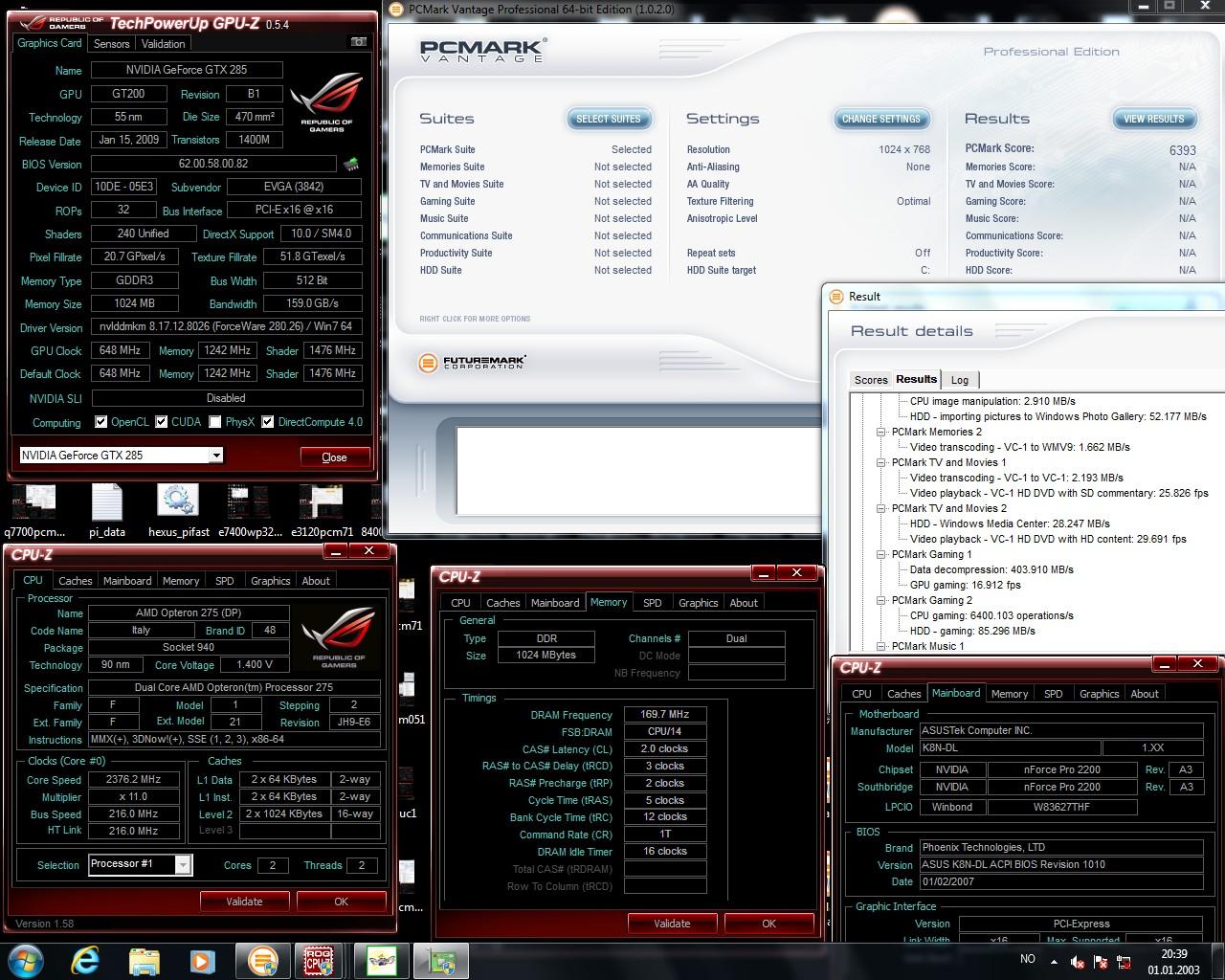1225x980 pixels.
Task: Click Validate in the CPU-Z Memory window
Action: coord(672,924)
